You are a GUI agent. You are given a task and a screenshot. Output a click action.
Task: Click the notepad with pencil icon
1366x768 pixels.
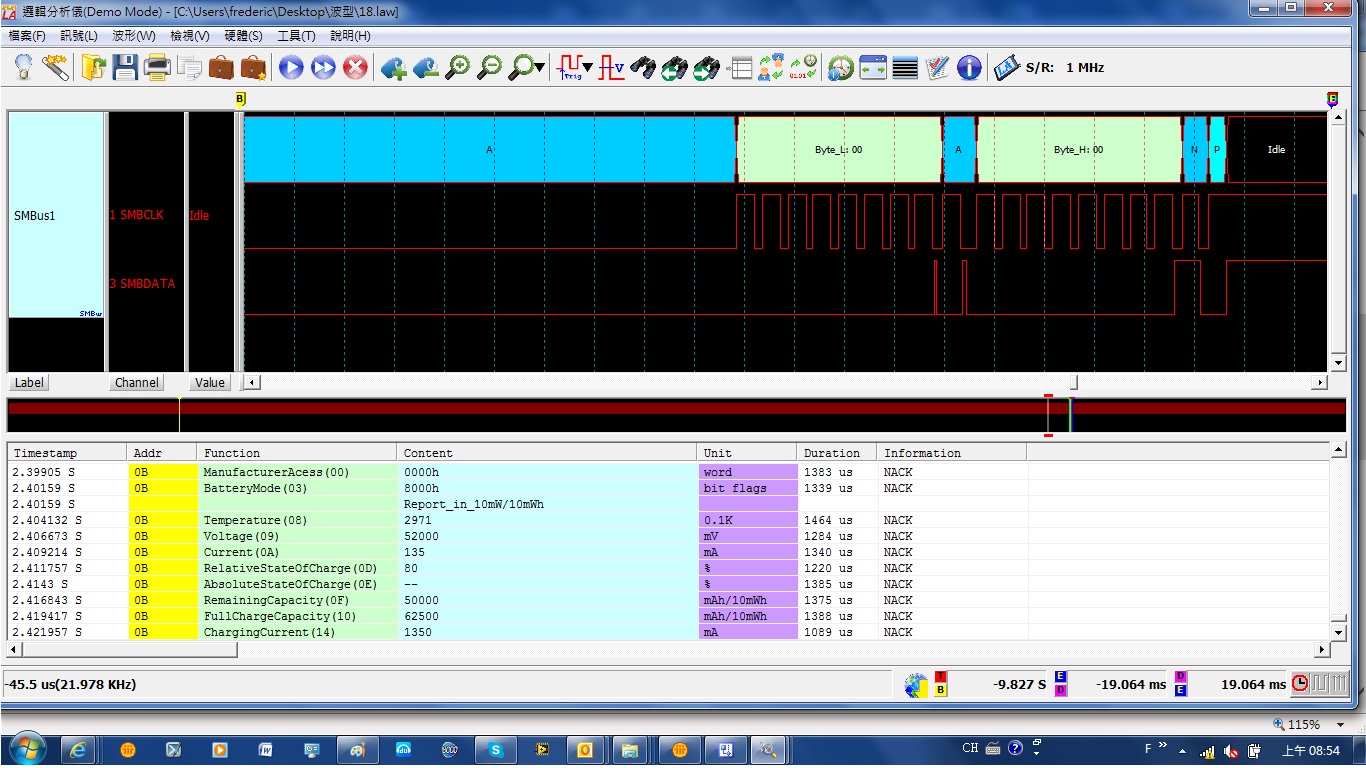[937, 67]
